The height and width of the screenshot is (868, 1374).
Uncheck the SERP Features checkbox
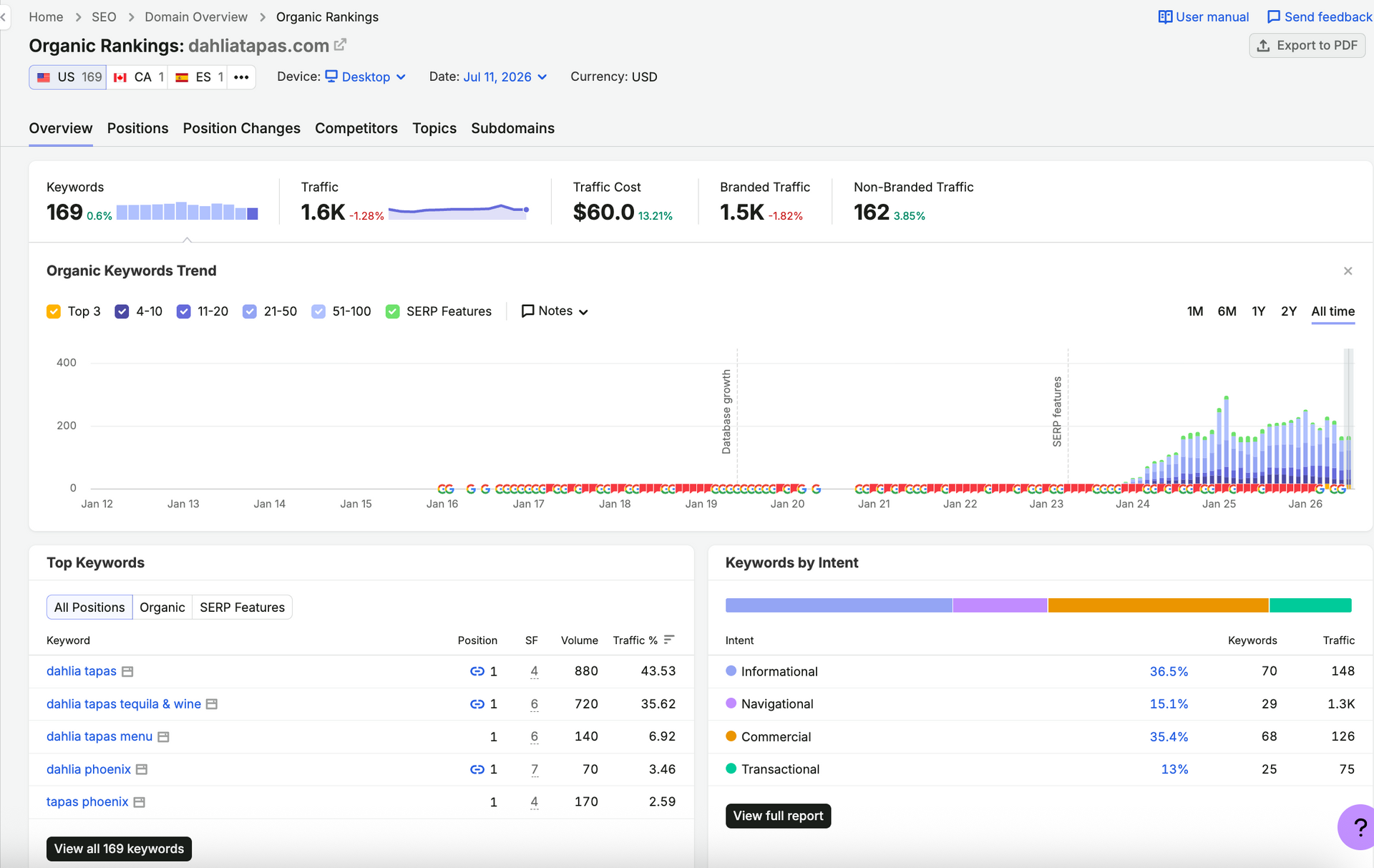click(392, 311)
